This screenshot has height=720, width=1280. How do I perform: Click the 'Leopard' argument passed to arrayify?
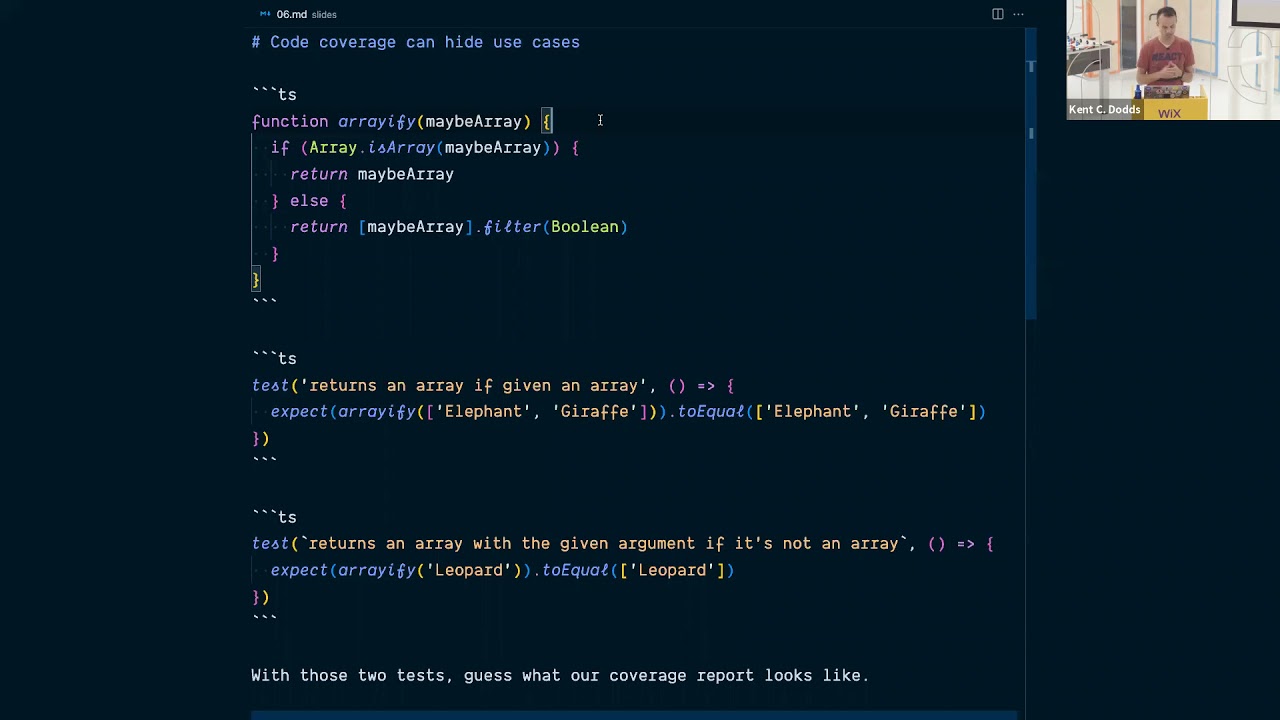[469, 570]
